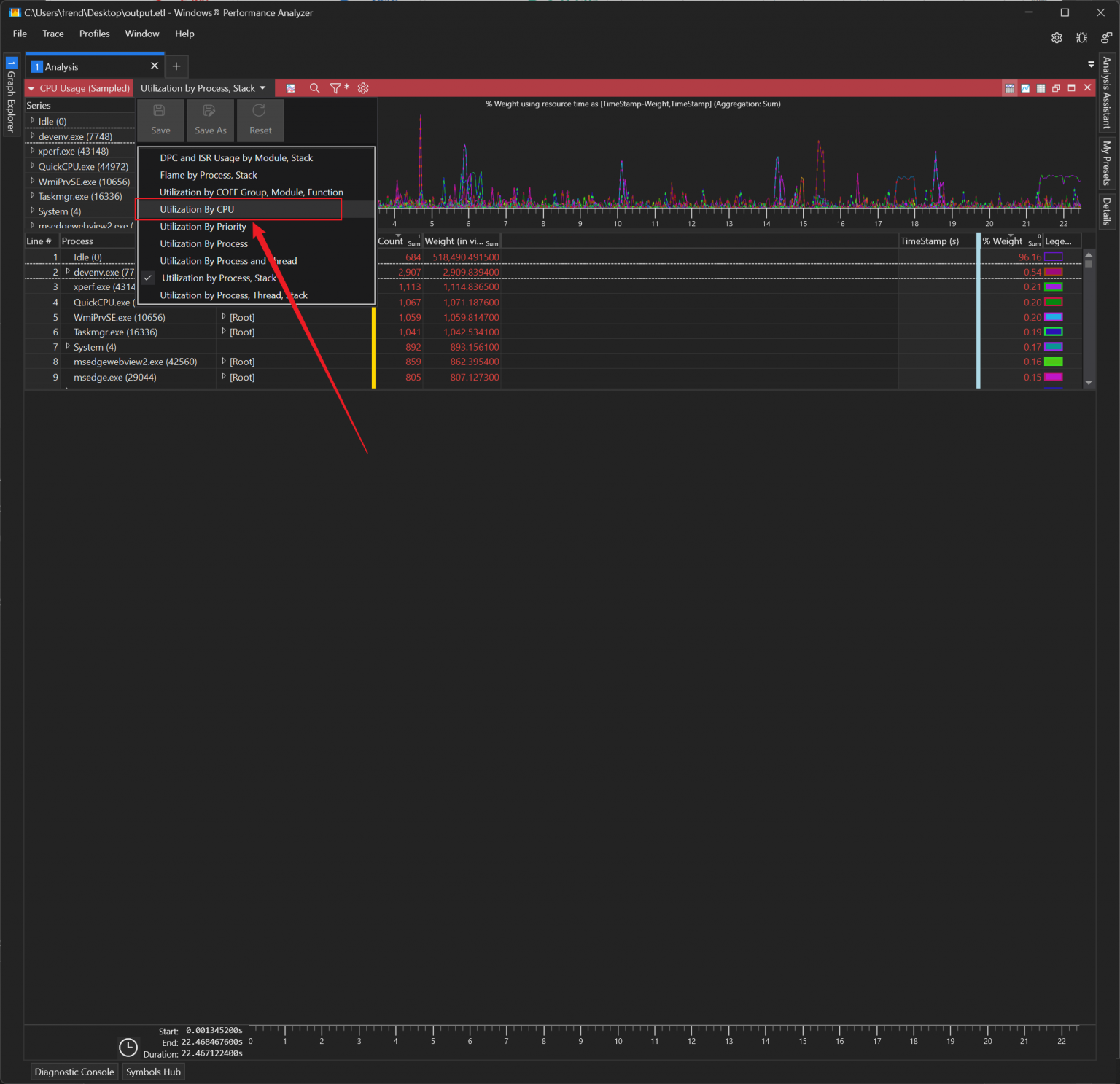The image size is (1120, 1084).
Task: Switch to table-only display mode icon
Action: pos(1041,87)
